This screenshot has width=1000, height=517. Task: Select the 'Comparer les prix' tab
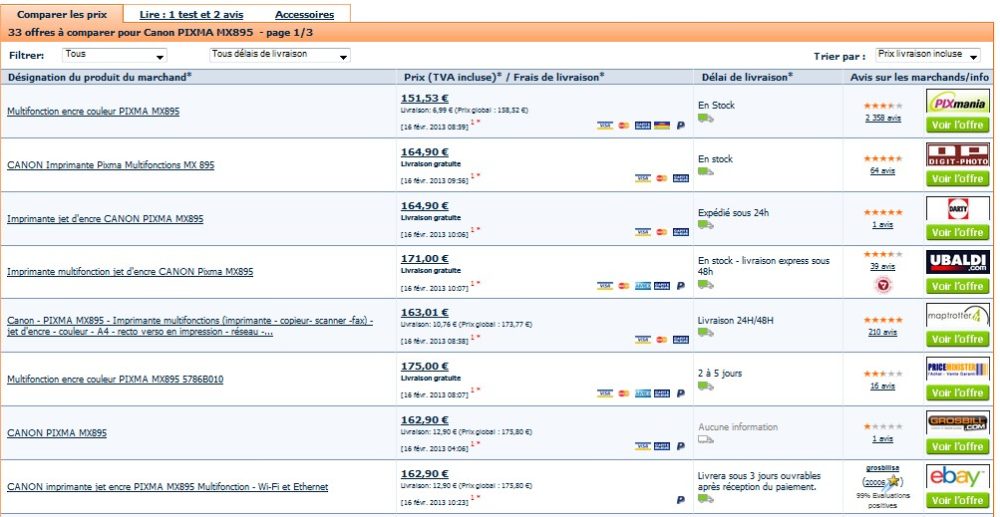pos(62,14)
